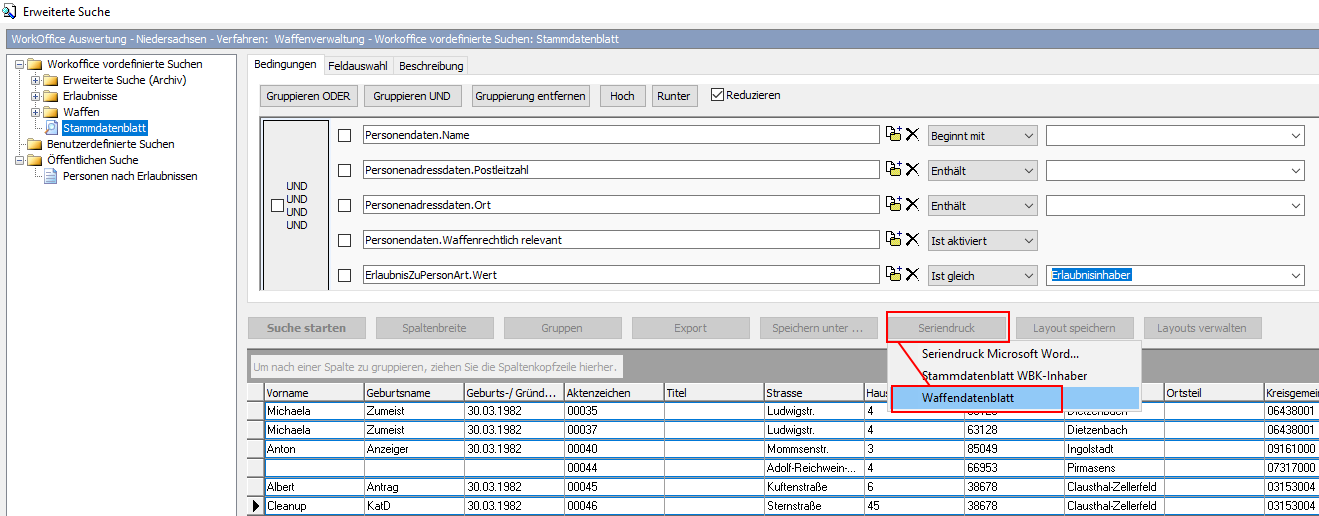Click add-condition icon next to Personenadressdaten.Ort
Image resolution: width=1319 pixels, height=516 pixels.
[894, 205]
